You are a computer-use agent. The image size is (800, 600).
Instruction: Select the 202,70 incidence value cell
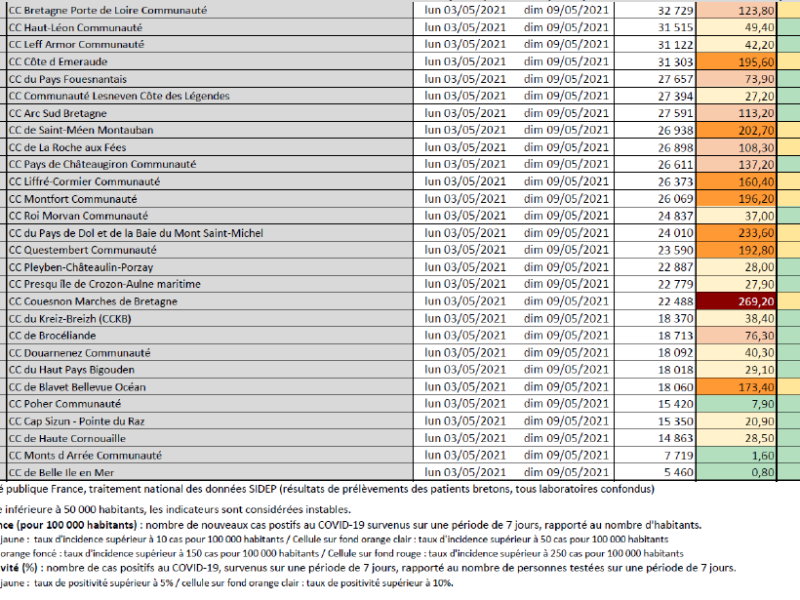(741, 130)
